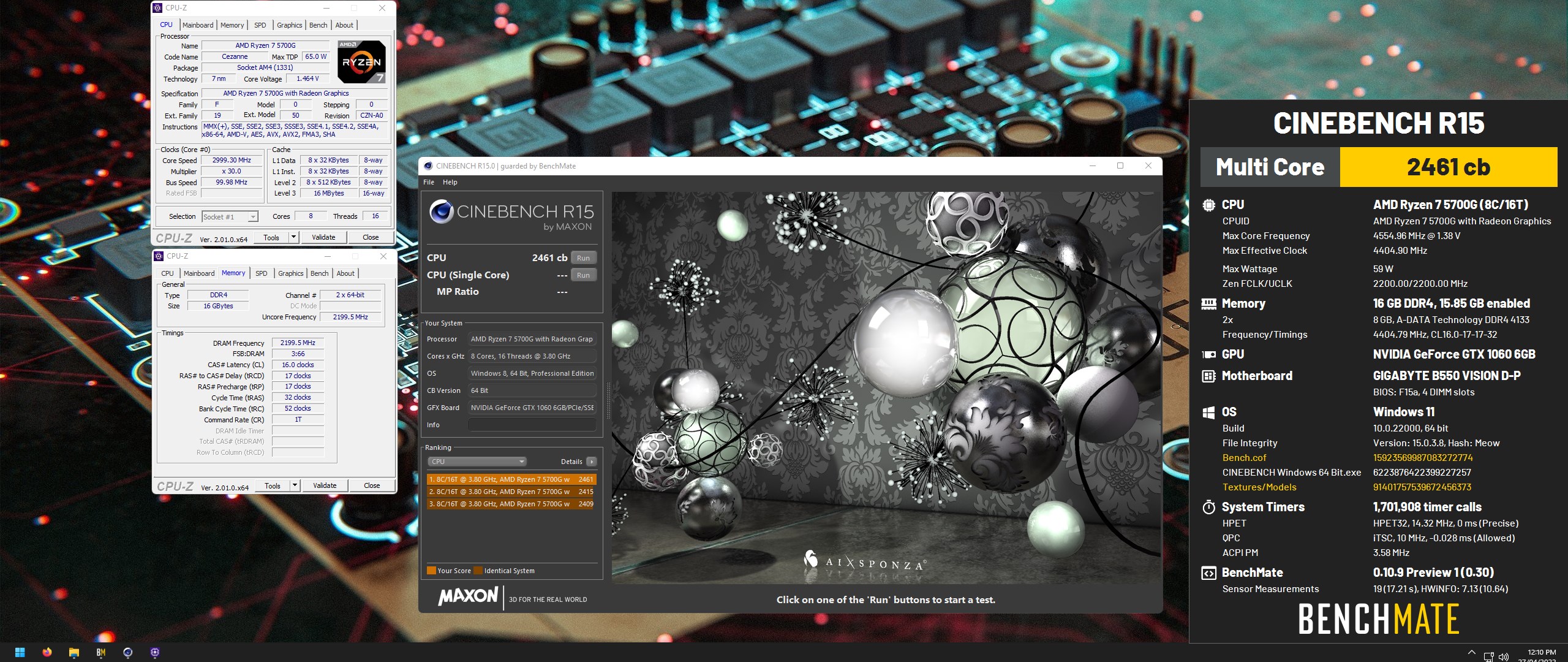The height and width of the screenshot is (662, 1568).
Task: Click the Bench.cof label in BenchMate panel
Action: click(1244, 458)
